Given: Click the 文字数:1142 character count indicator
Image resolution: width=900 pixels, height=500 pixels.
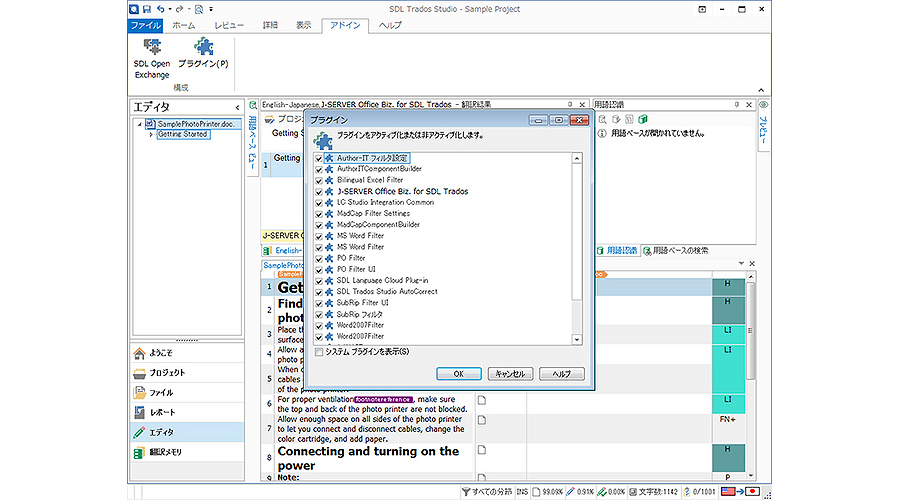Looking at the screenshot, I should 653,492.
